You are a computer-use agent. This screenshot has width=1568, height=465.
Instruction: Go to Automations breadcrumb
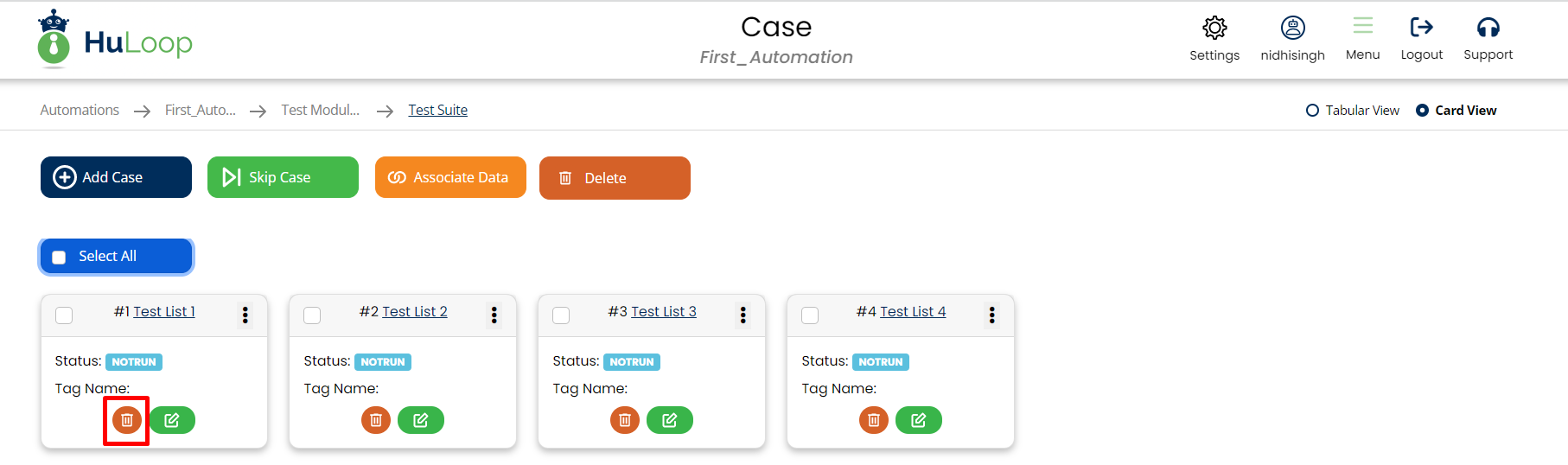click(80, 111)
